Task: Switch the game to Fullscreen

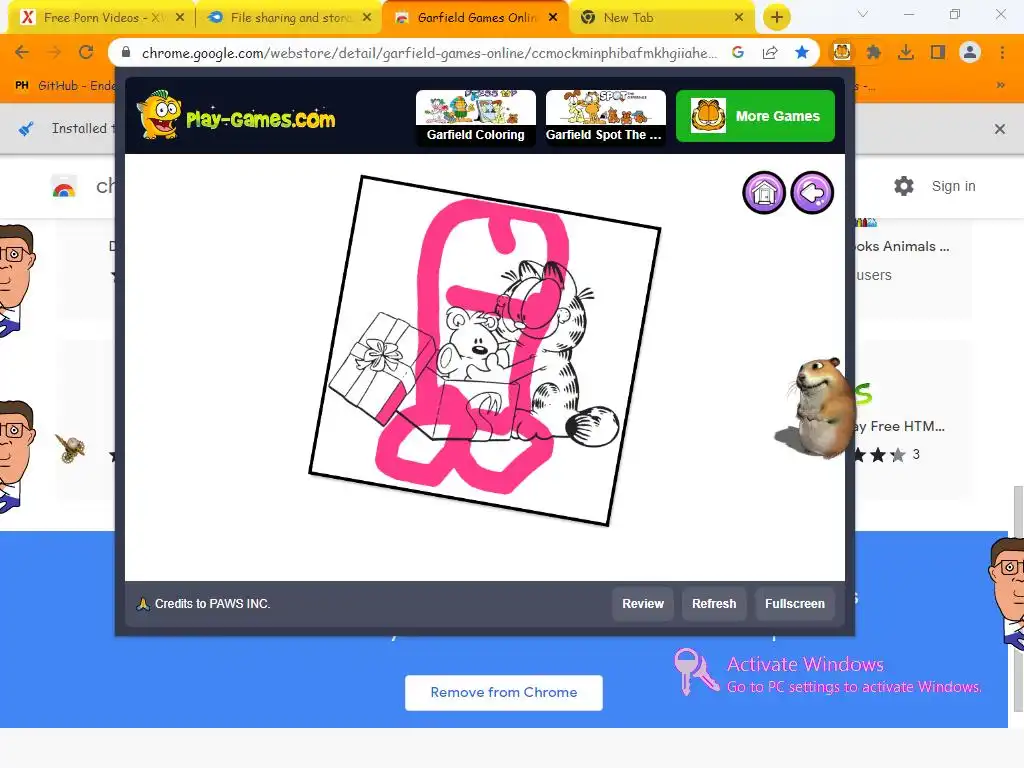Action: click(x=795, y=604)
